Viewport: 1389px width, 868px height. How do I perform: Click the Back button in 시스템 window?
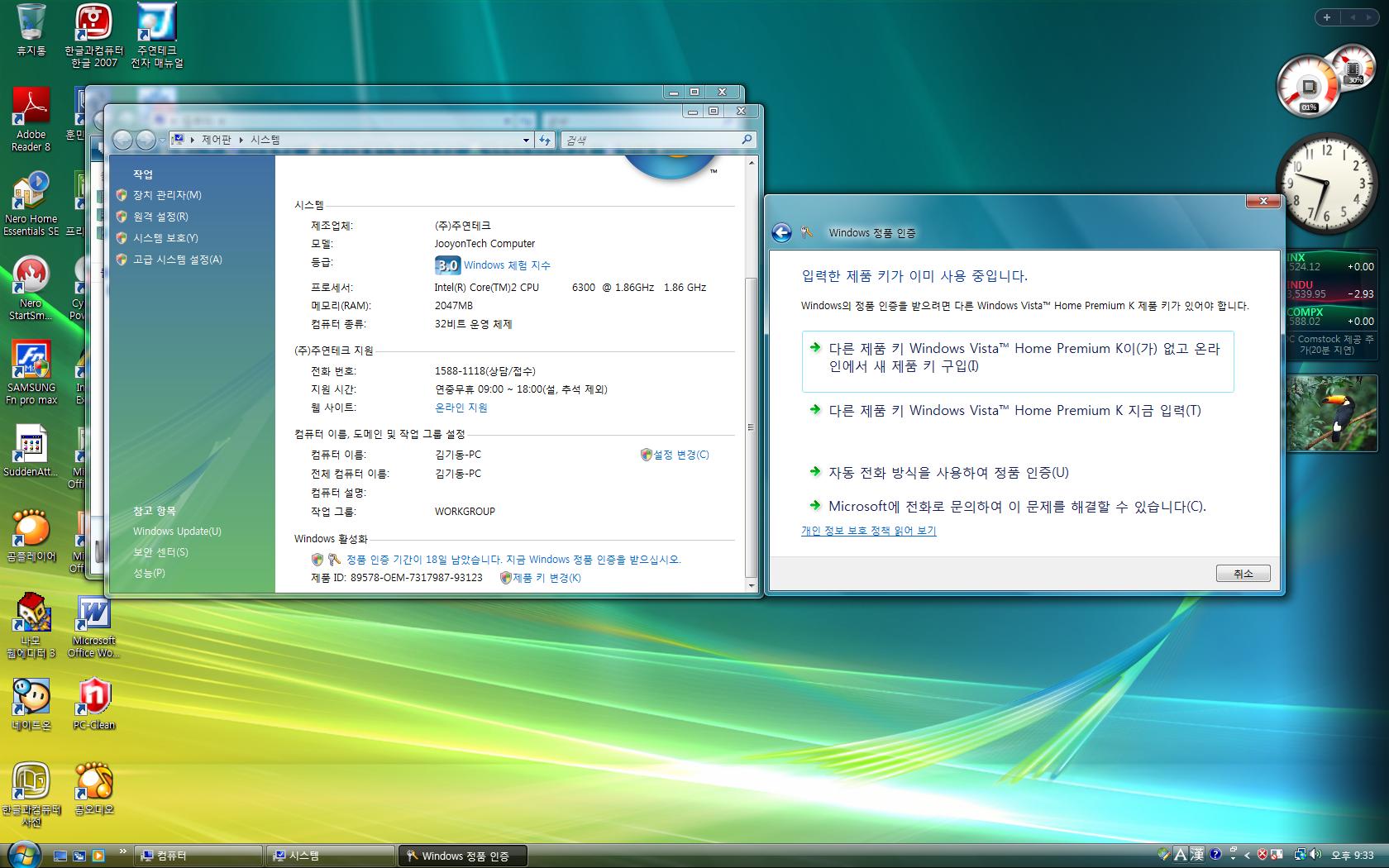(122, 141)
